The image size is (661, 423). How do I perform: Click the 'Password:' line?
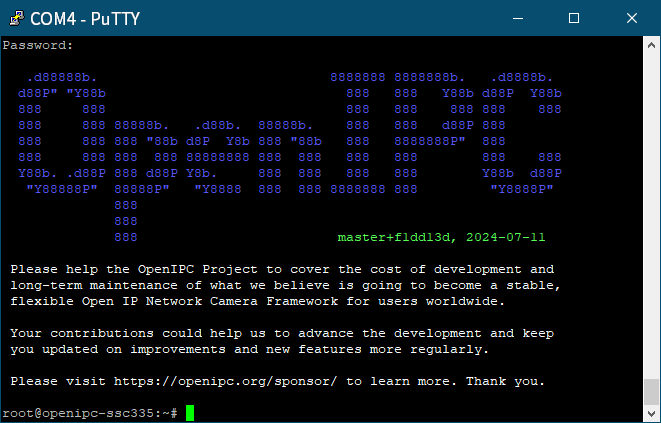(x=38, y=45)
